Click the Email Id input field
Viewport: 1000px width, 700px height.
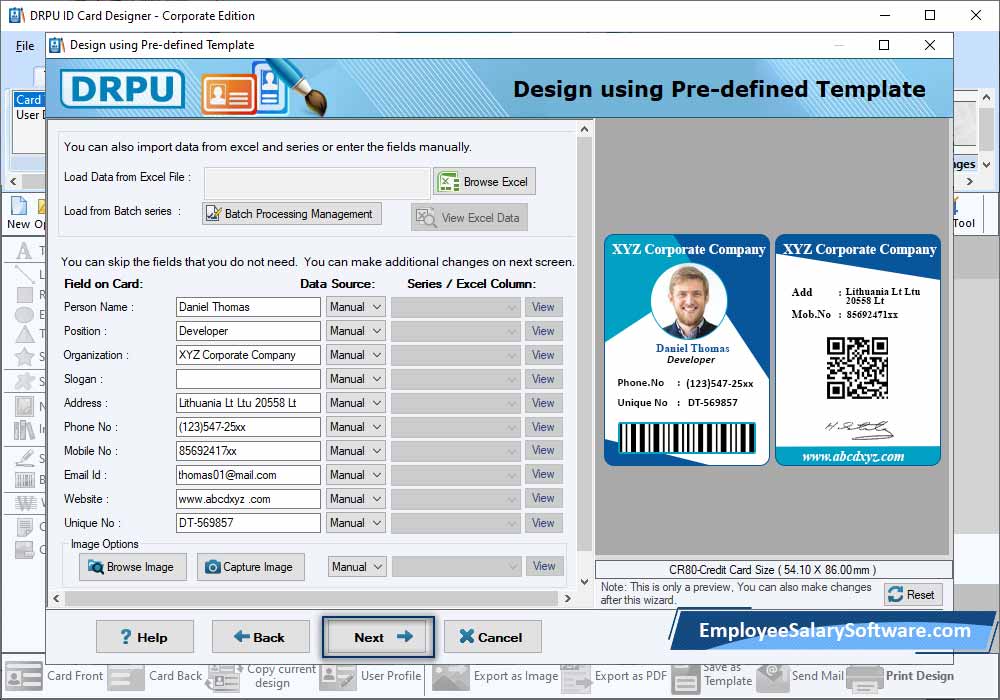[x=248, y=475]
